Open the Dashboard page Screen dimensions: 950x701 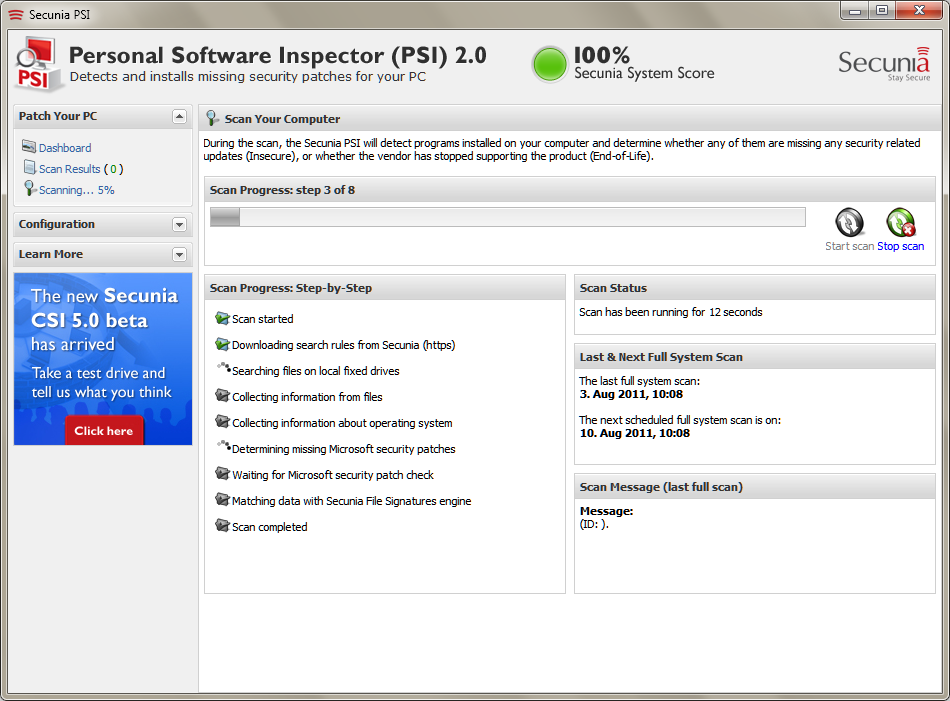click(x=65, y=148)
